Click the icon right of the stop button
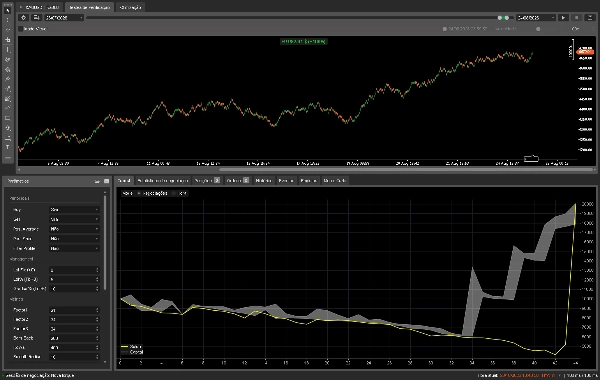600x380 pixels. (590, 18)
